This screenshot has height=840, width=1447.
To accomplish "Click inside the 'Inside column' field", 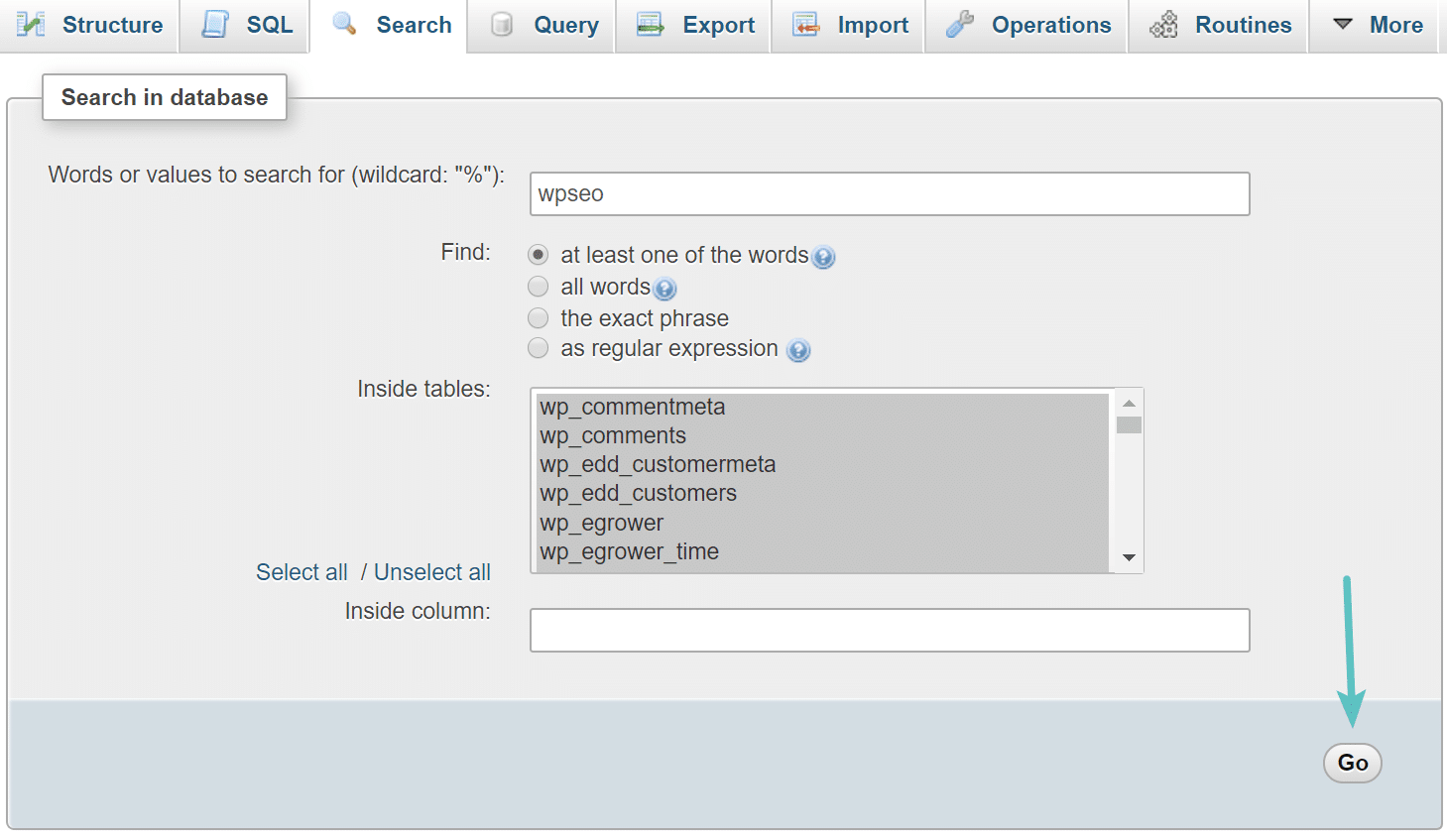I will (889, 630).
